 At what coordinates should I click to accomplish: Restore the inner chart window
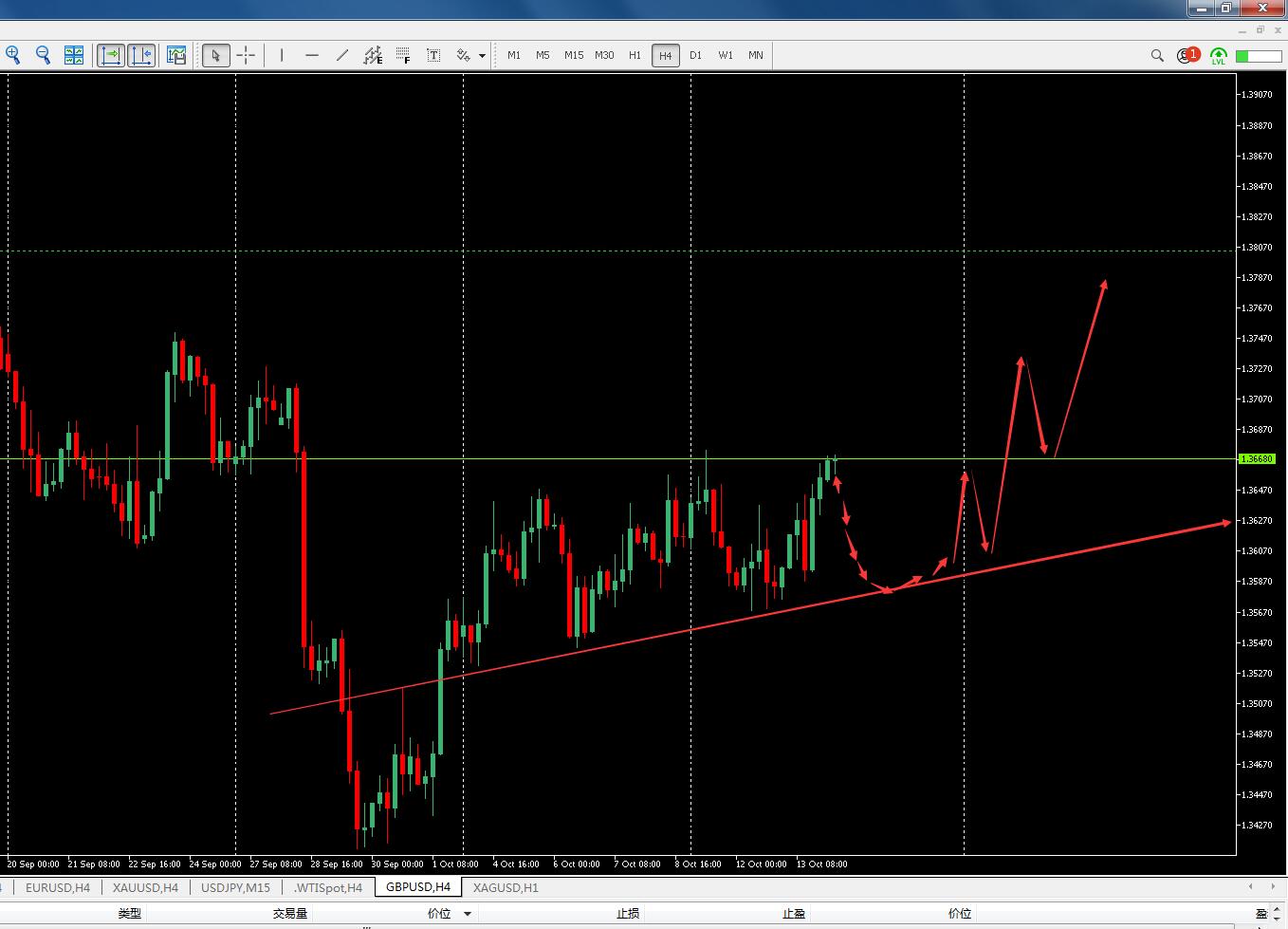click(x=1260, y=30)
